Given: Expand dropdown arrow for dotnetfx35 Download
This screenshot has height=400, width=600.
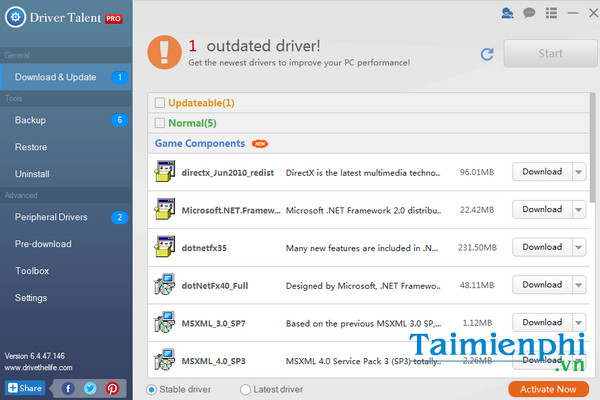Looking at the screenshot, I should 579,247.
